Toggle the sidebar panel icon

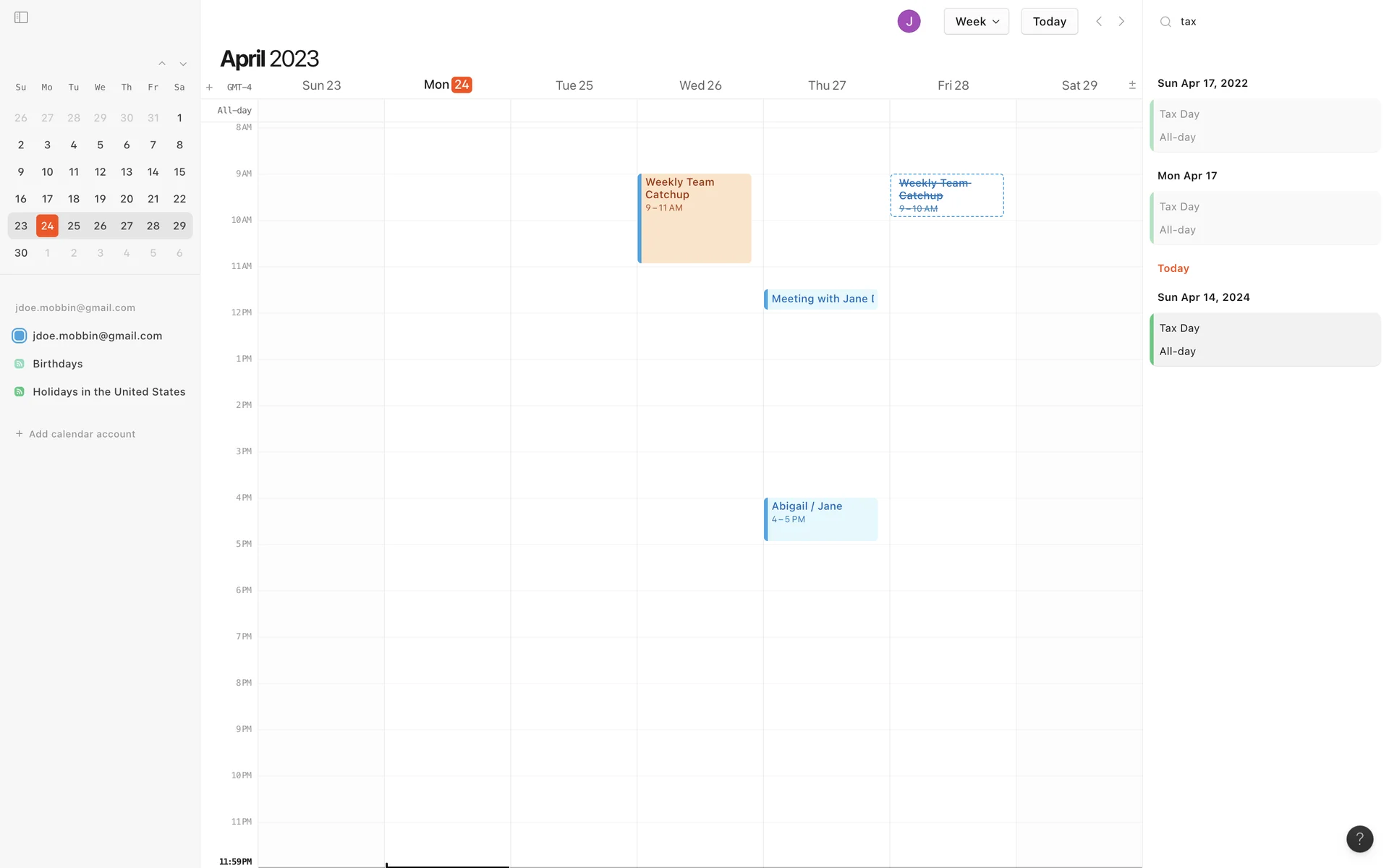[21, 17]
